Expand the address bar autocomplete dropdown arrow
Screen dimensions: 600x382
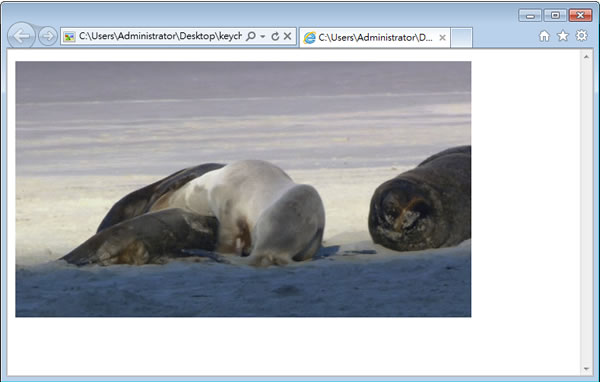262,37
